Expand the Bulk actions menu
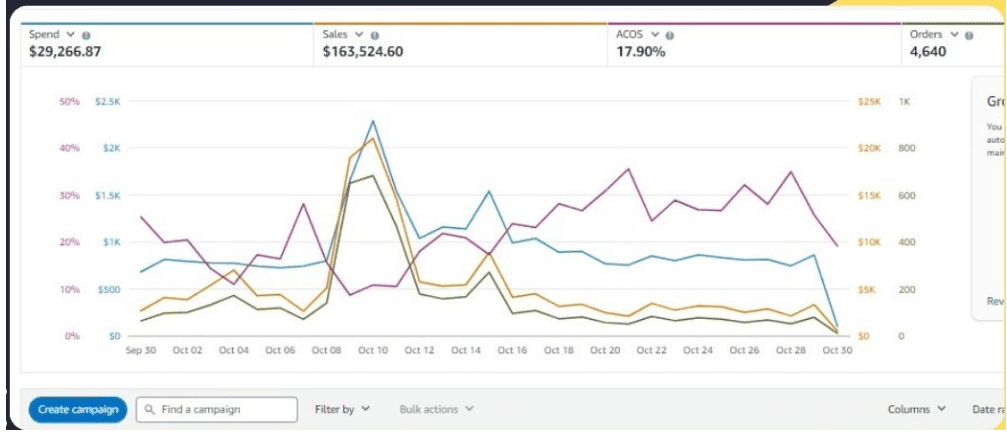 point(436,409)
